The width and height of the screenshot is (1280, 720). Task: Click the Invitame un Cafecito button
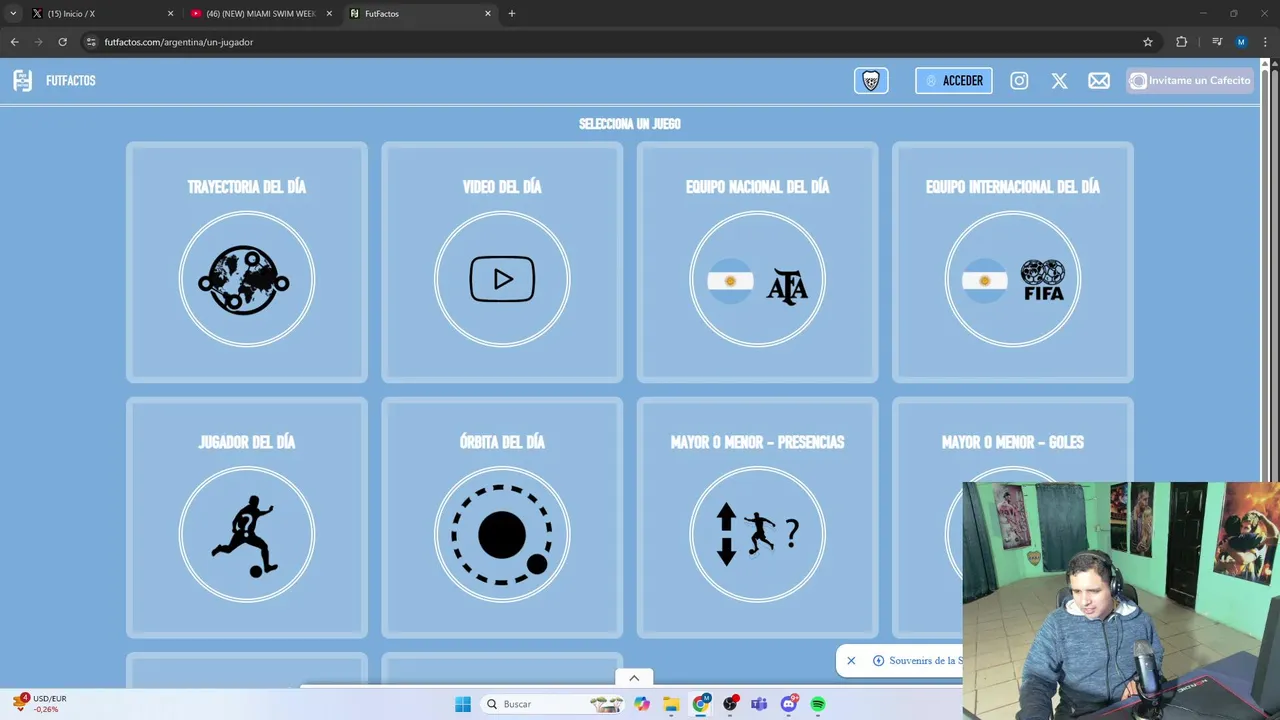(x=1190, y=81)
